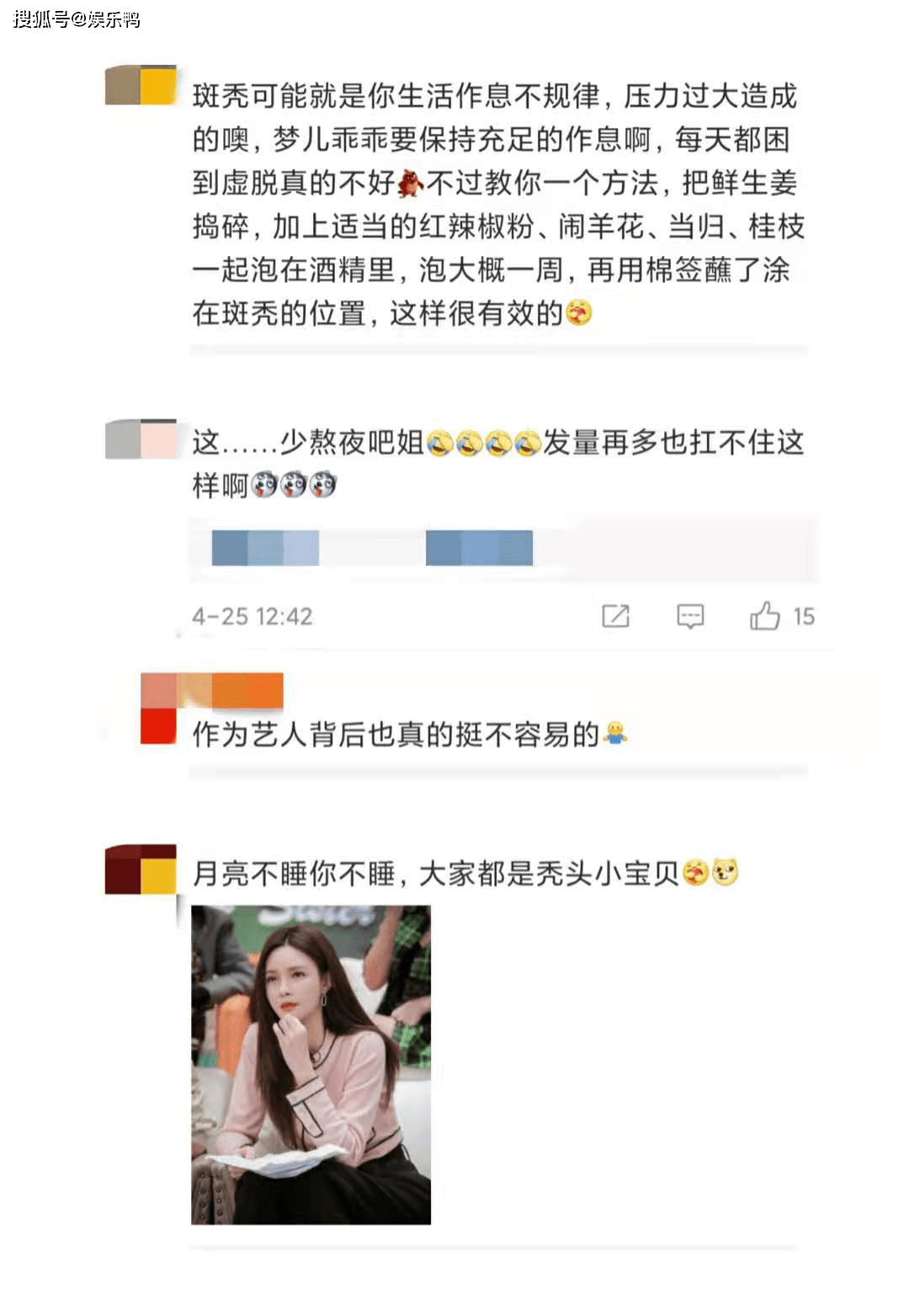Click the blurred orange username above reply

point(212,690)
